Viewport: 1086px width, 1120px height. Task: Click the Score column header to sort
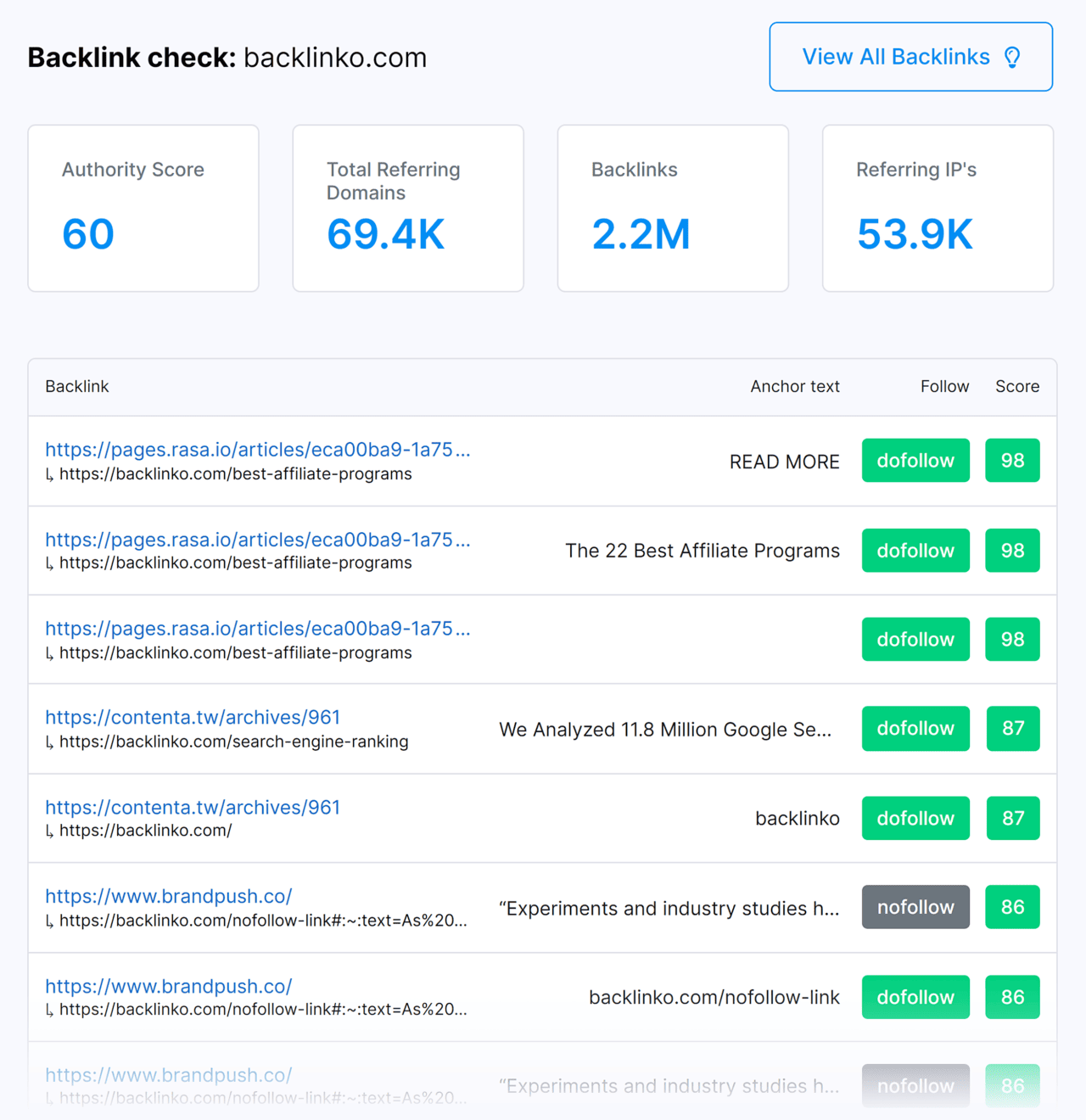(x=1016, y=386)
